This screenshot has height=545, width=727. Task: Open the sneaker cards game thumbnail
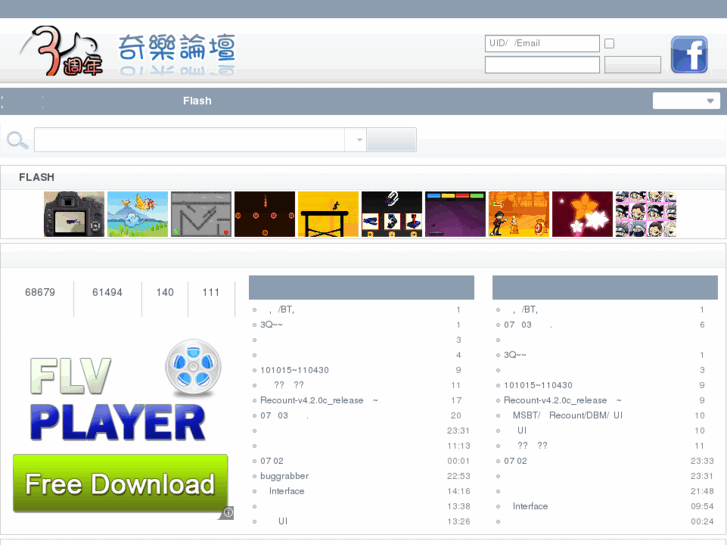(x=392, y=214)
